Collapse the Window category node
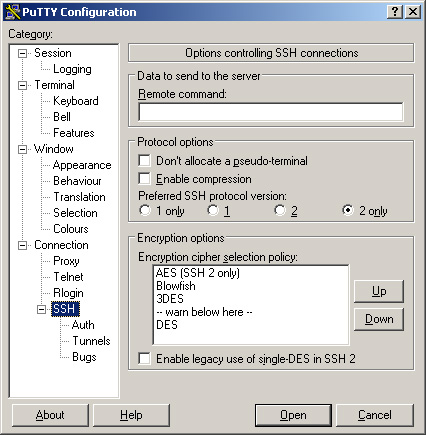Screen dimensions: 426x435 22,149
